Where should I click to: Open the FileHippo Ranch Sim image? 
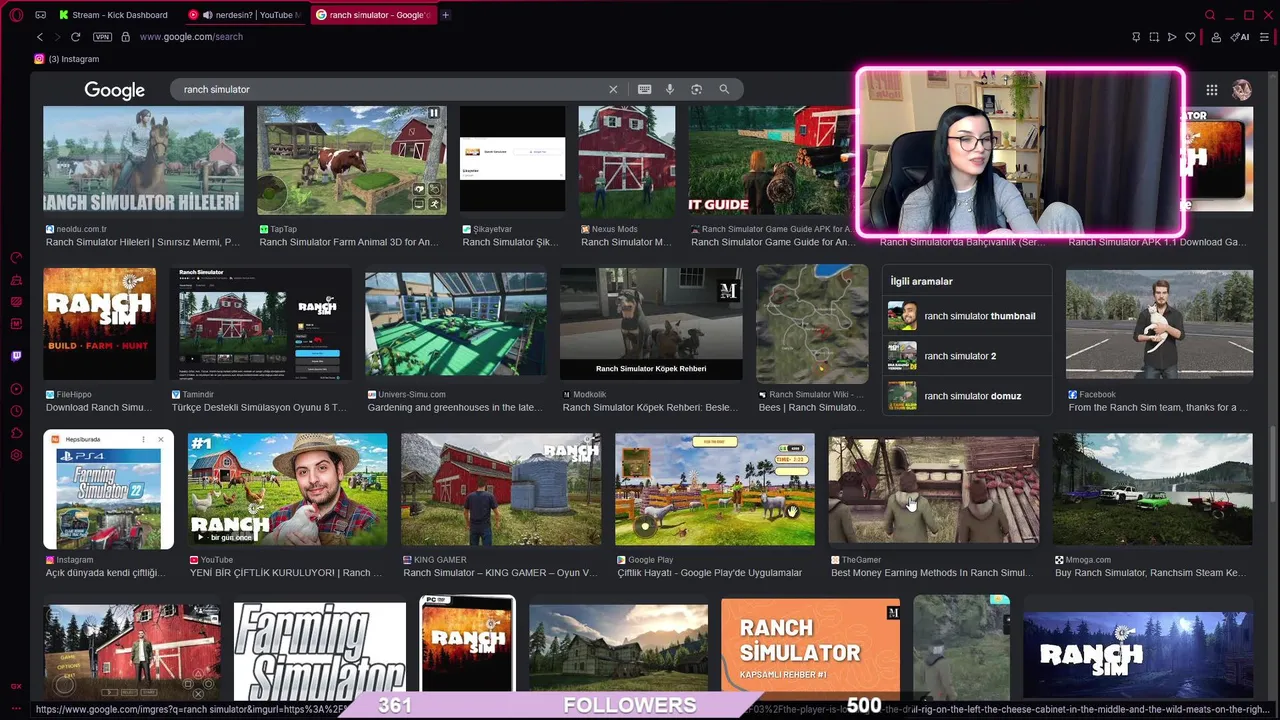point(100,324)
